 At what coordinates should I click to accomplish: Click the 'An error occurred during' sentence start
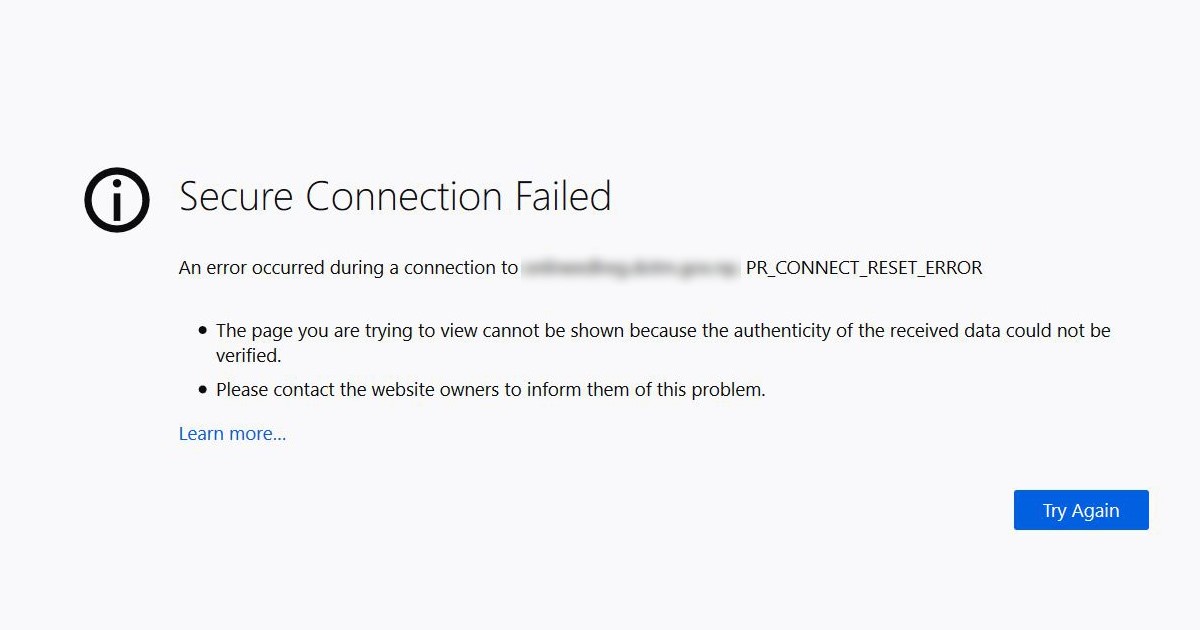[x=272, y=268]
